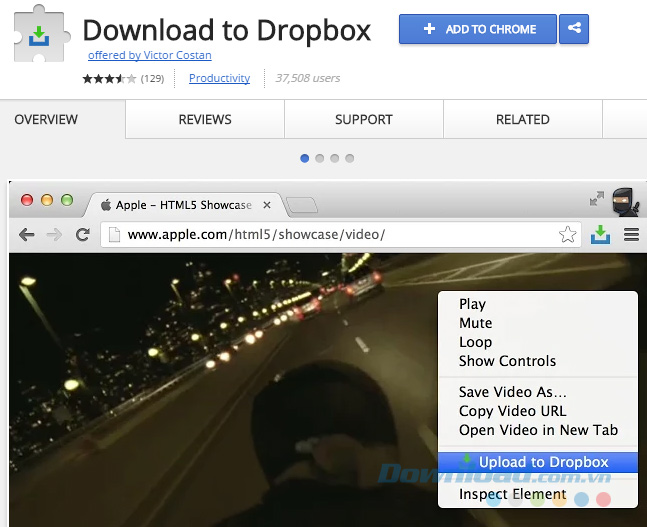Click the (129) ratings count

(152, 78)
